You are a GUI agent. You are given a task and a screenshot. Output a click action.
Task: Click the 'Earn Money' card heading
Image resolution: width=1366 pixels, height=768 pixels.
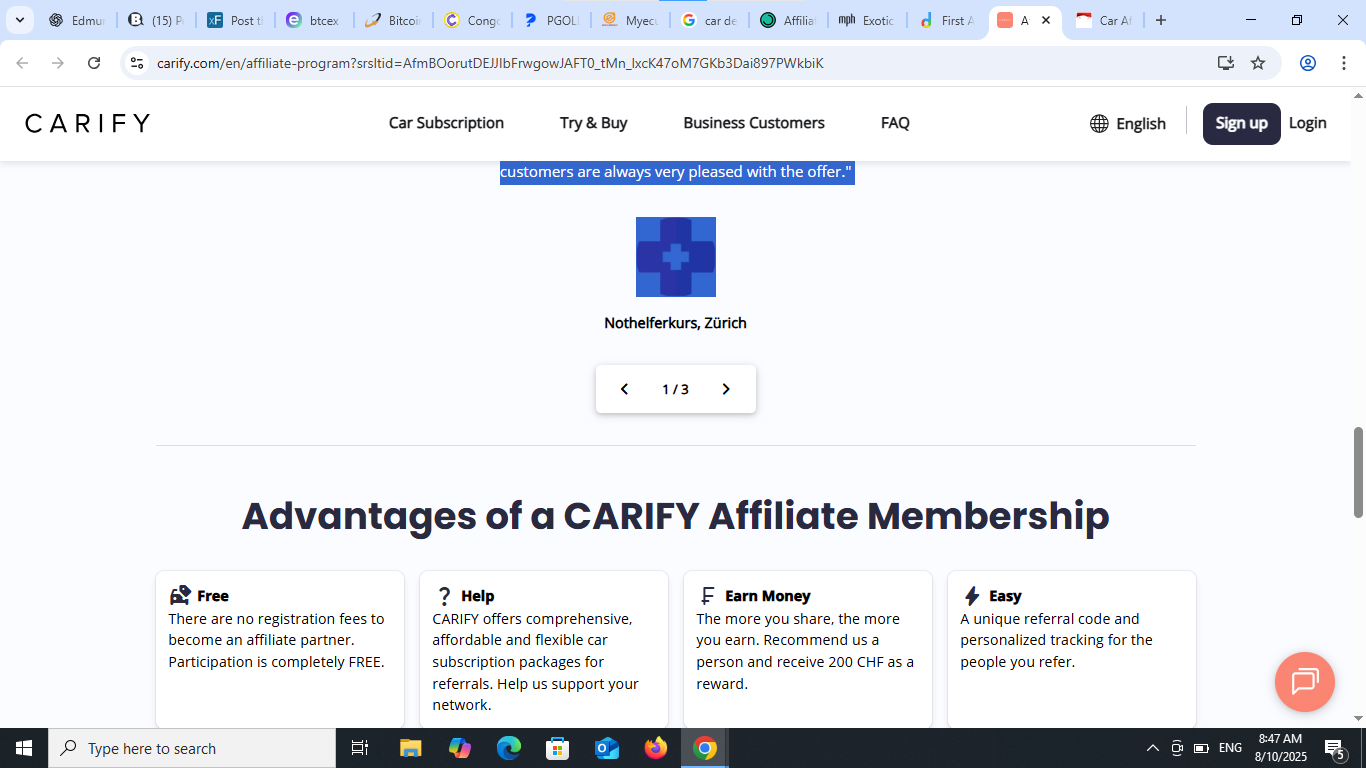[x=768, y=596]
